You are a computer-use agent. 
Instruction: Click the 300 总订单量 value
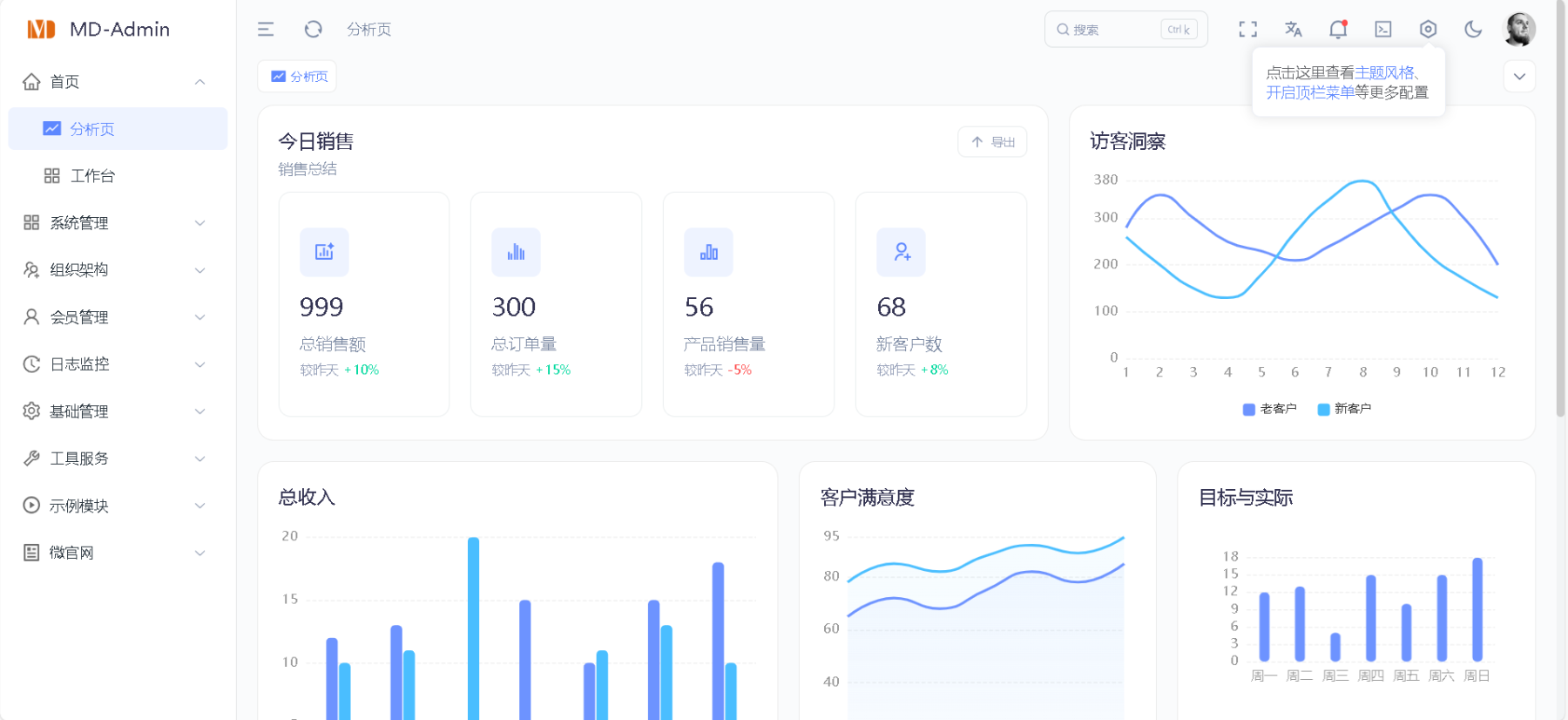(x=514, y=307)
